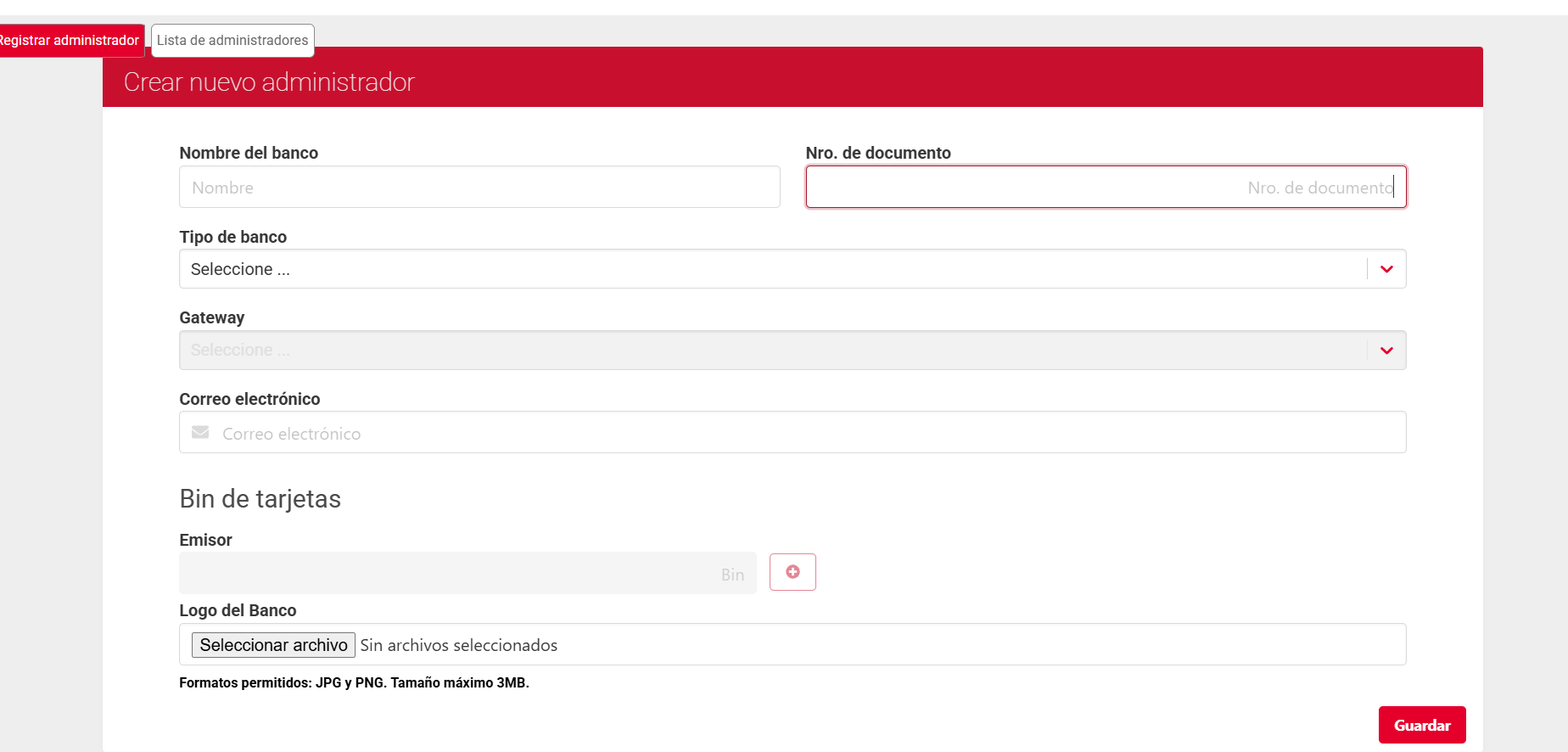
Task: Click the Correo electrónico text field
Action: coord(806,433)
